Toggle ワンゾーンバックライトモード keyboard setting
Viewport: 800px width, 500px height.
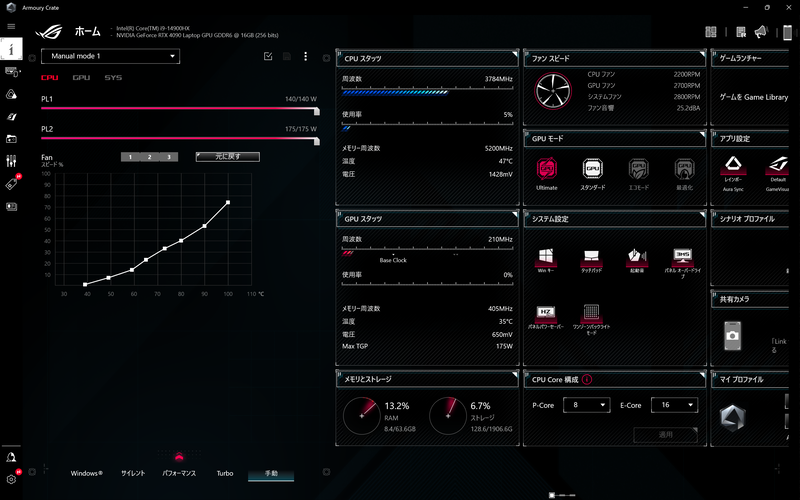click(x=591, y=313)
